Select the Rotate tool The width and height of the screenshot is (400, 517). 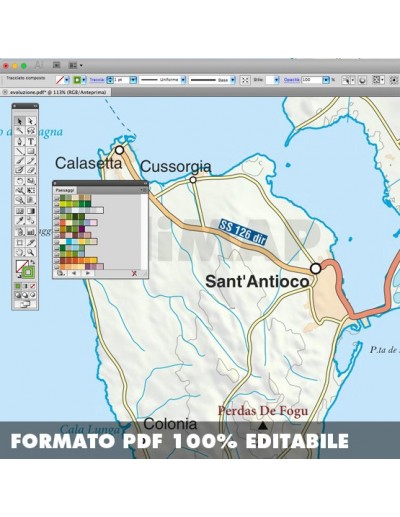(x=20, y=181)
